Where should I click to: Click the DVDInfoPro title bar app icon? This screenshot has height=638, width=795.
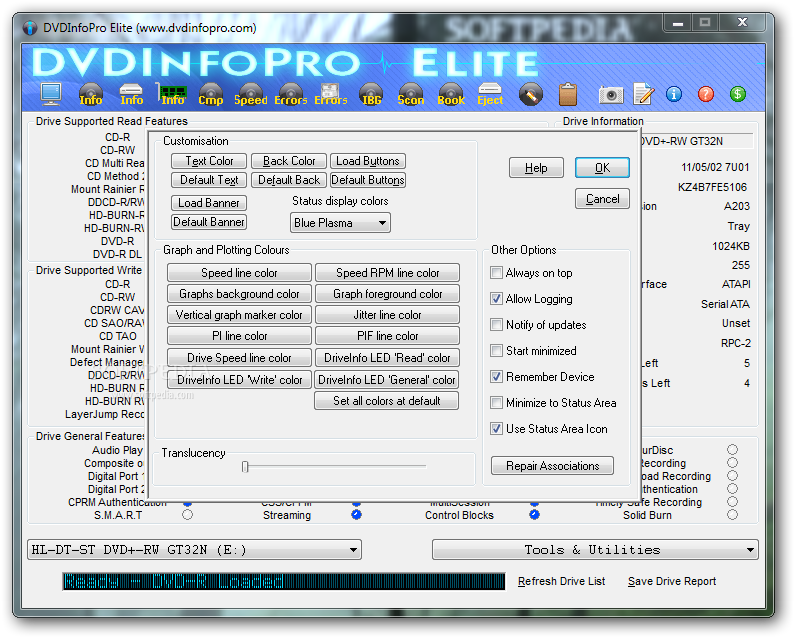(30, 28)
